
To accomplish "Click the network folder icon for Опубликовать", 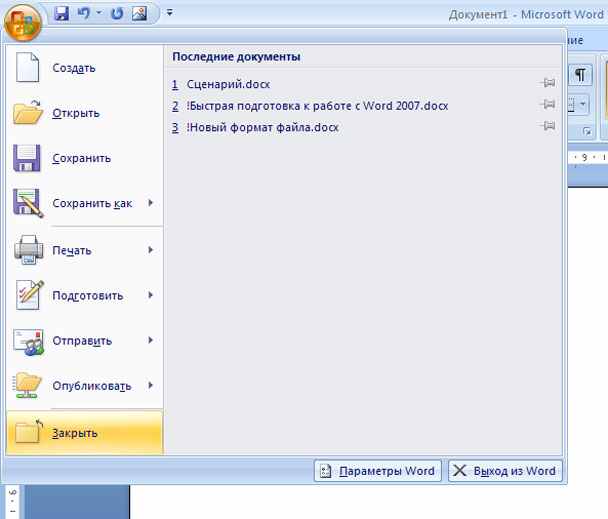I will click(27, 385).
